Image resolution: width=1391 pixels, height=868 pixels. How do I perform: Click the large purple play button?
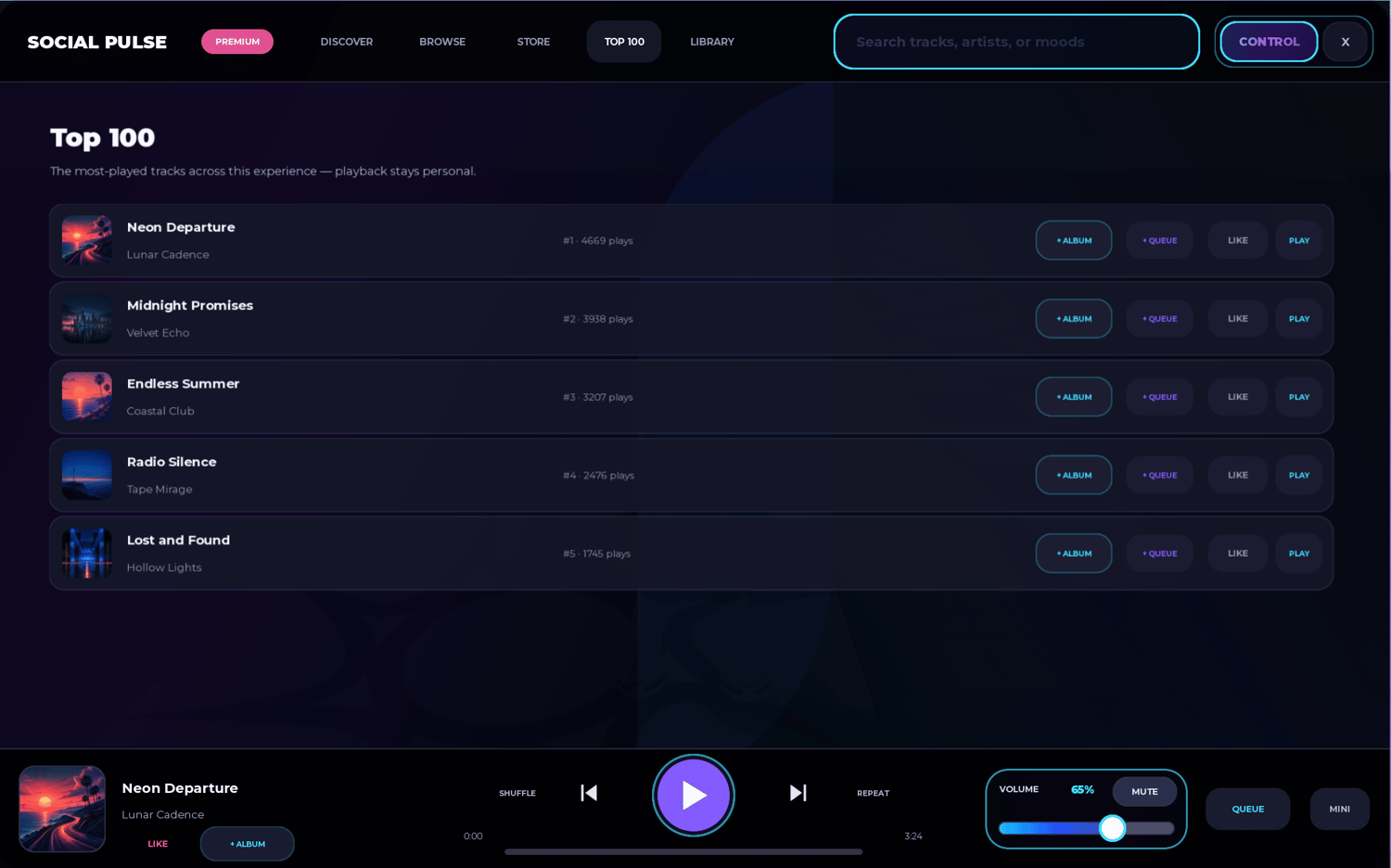(694, 795)
